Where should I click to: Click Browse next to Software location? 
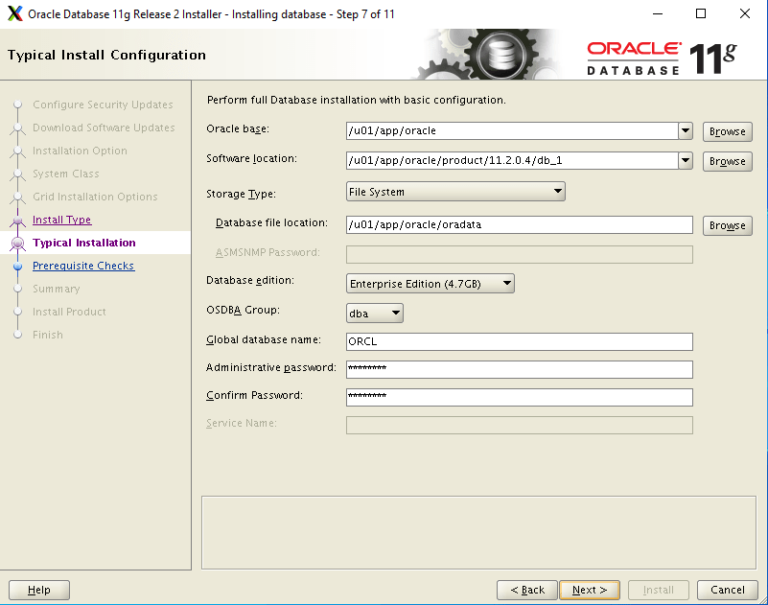click(x=727, y=161)
